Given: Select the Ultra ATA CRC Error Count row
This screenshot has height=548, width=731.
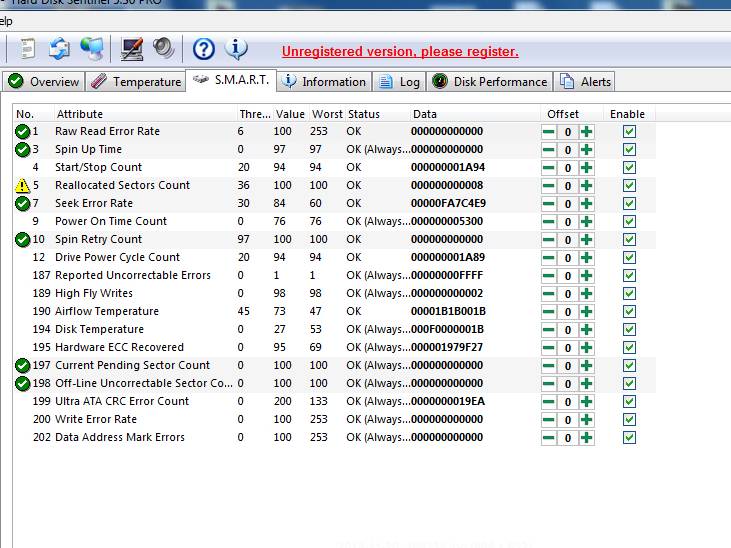Looking at the screenshot, I should pos(334,402).
